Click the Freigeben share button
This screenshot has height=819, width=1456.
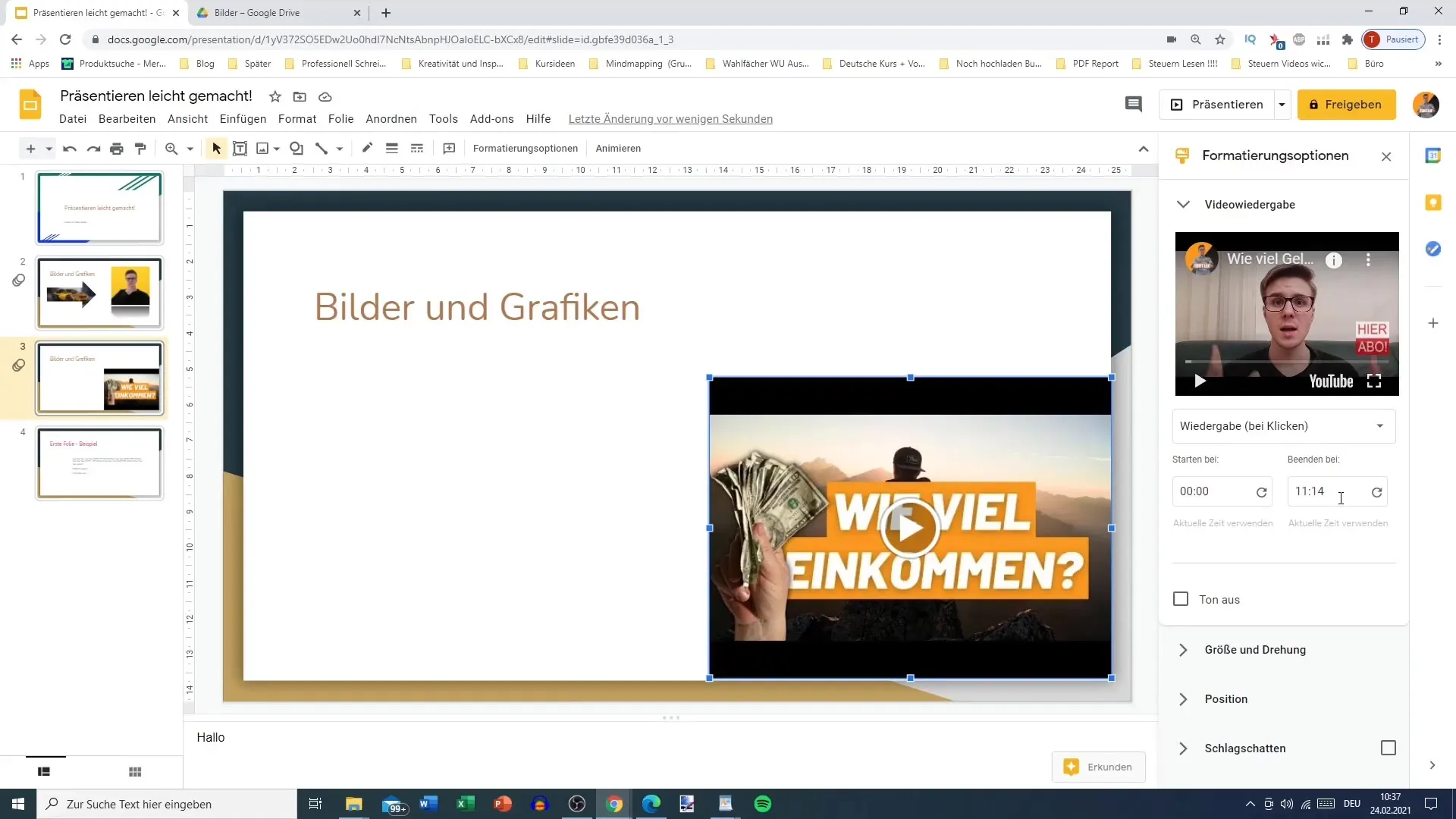tap(1346, 105)
